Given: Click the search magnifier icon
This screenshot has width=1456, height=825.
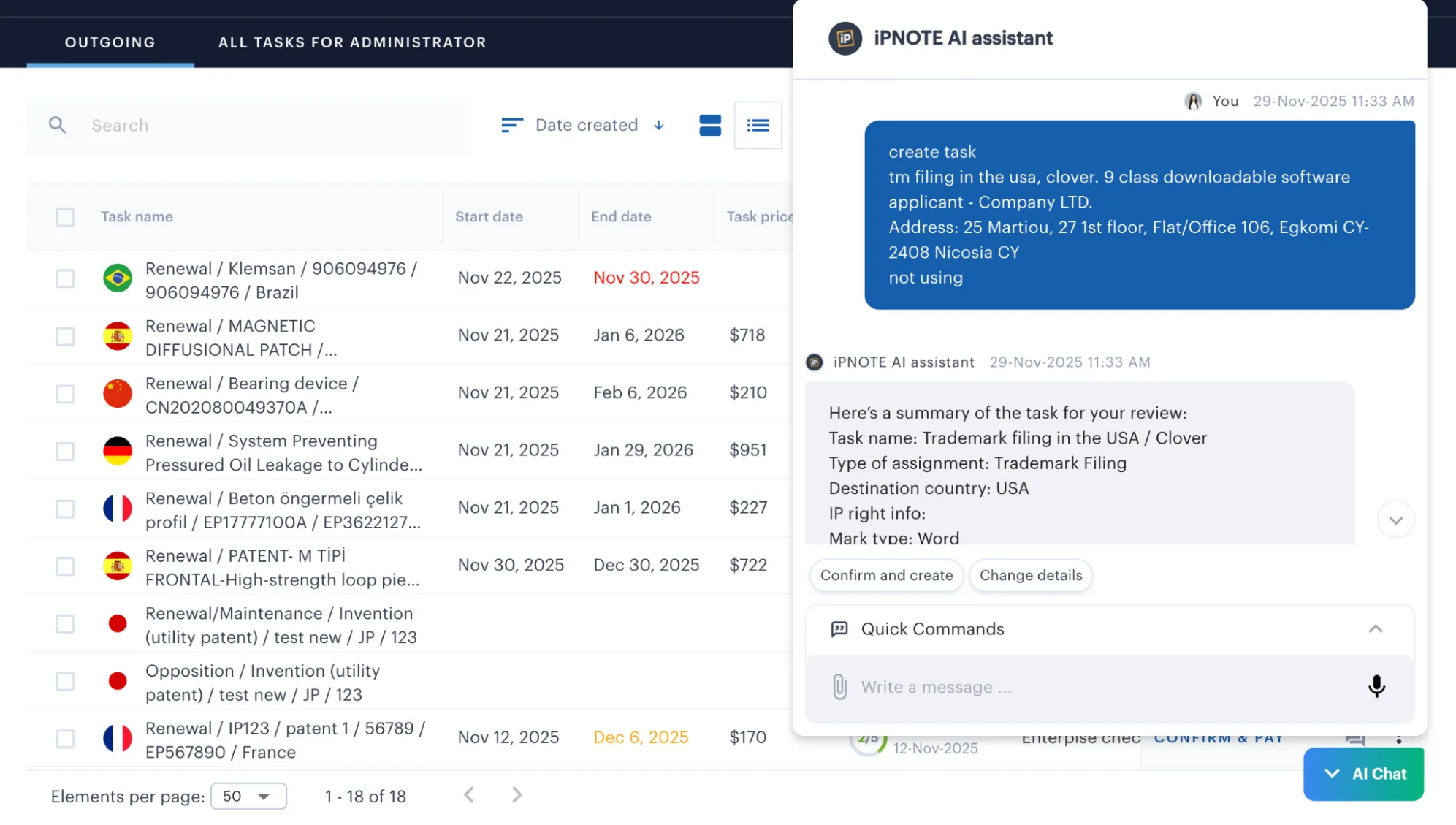Looking at the screenshot, I should pyautogui.click(x=58, y=125).
